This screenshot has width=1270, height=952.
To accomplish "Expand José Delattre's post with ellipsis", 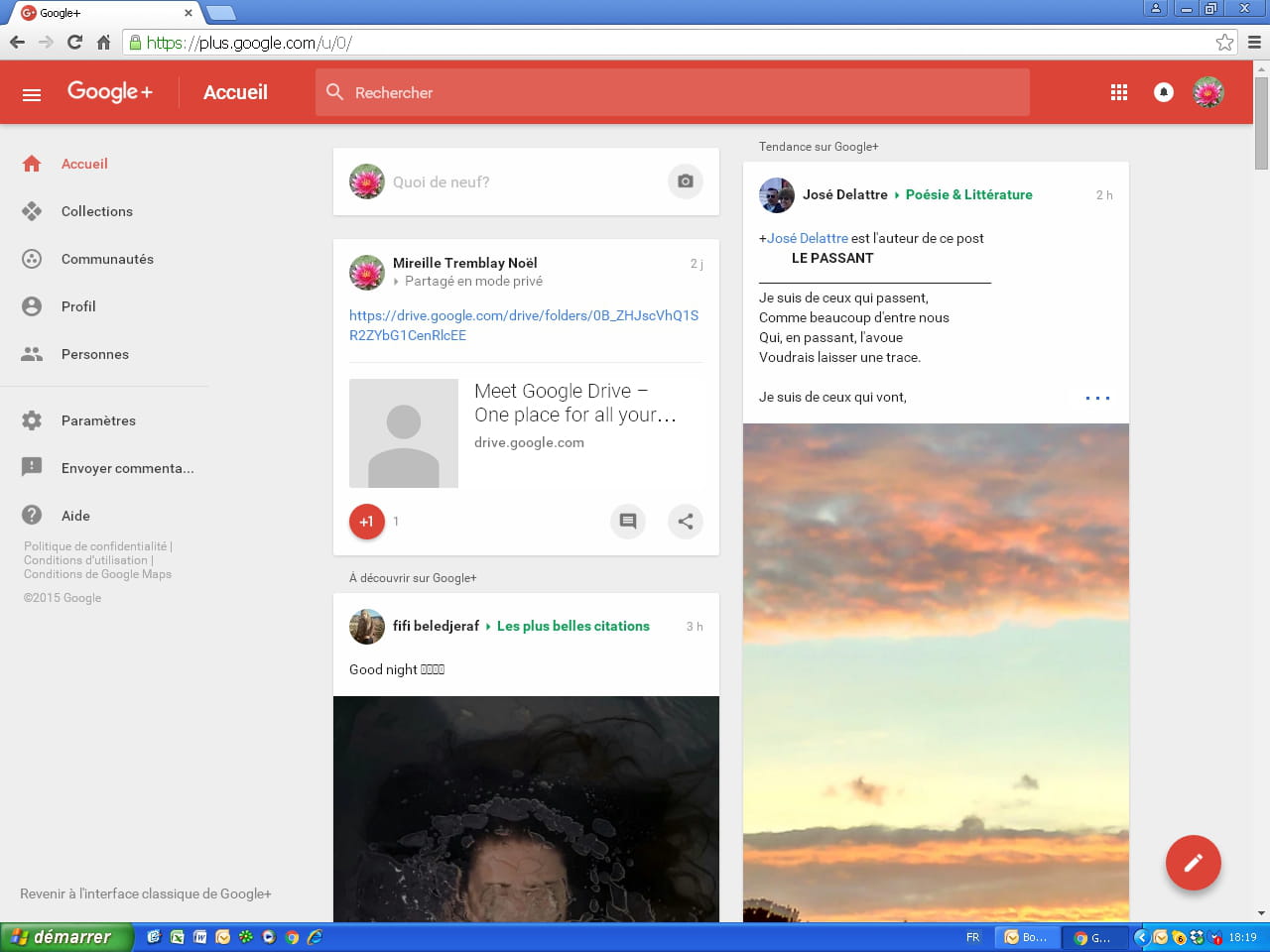I will [x=1097, y=398].
